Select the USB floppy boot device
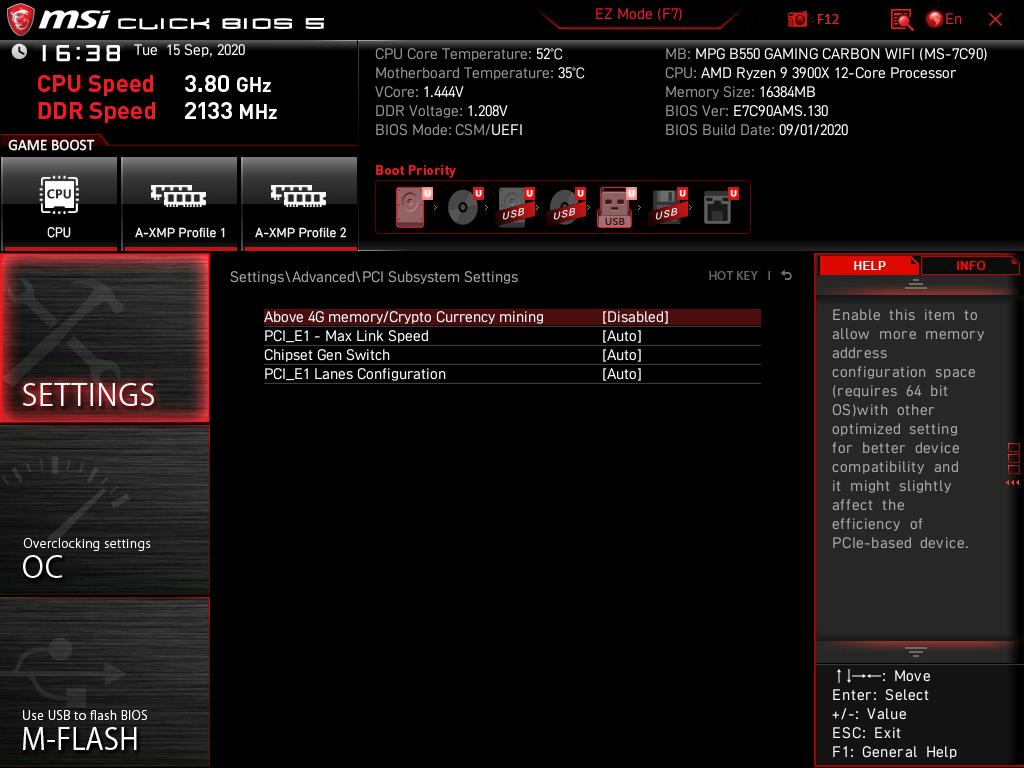 [x=669, y=207]
